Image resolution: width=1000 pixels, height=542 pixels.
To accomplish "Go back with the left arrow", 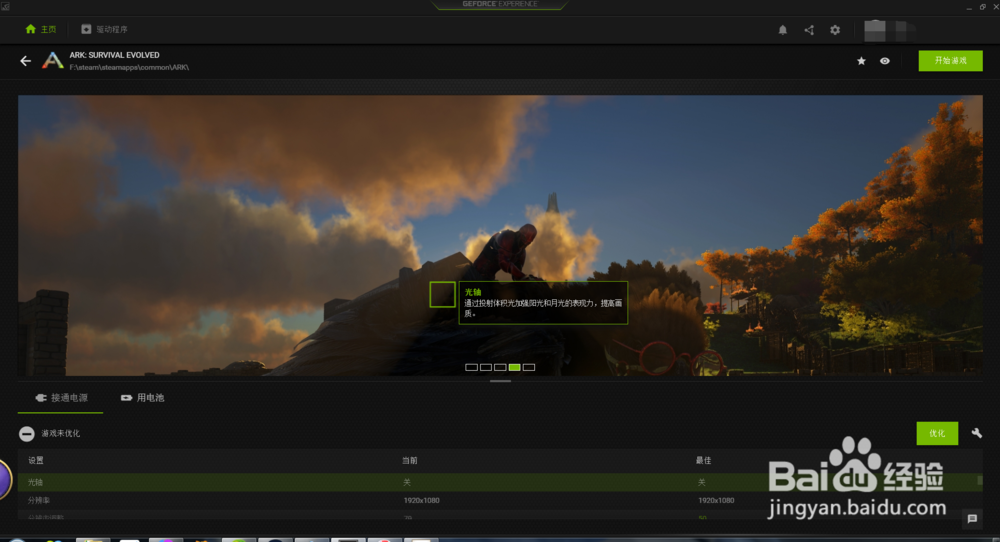I will [26, 61].
